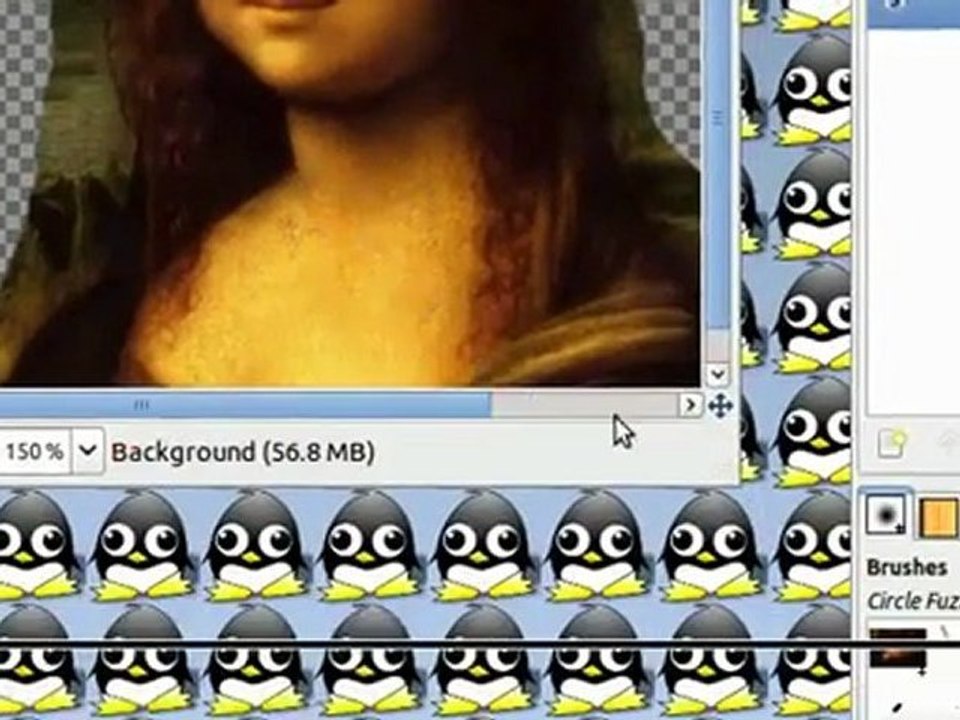960x720 pixels.
Task: Click the horizontal scrollbar thumb
Action: click(x=245, y=405)
